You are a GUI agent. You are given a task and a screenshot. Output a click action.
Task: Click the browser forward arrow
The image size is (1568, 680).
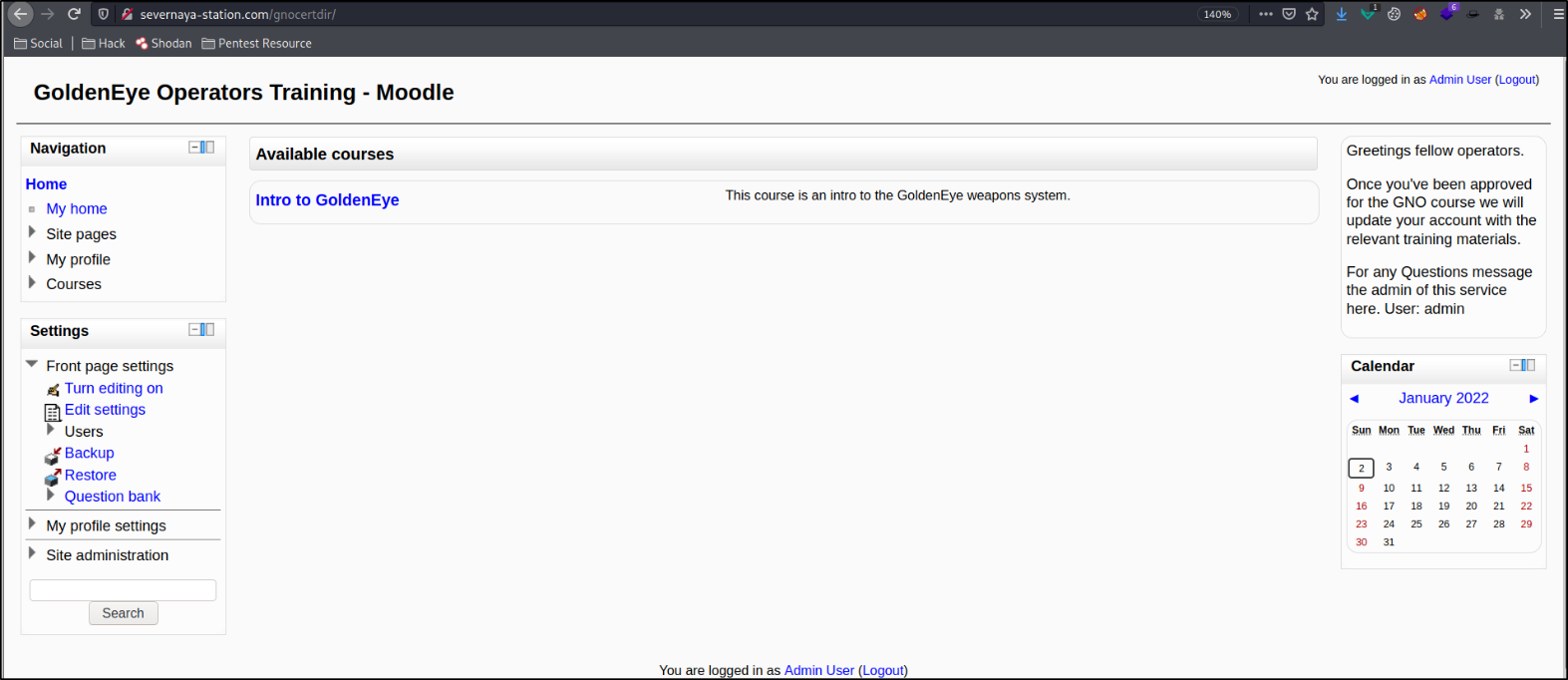[x=47, y=14]
